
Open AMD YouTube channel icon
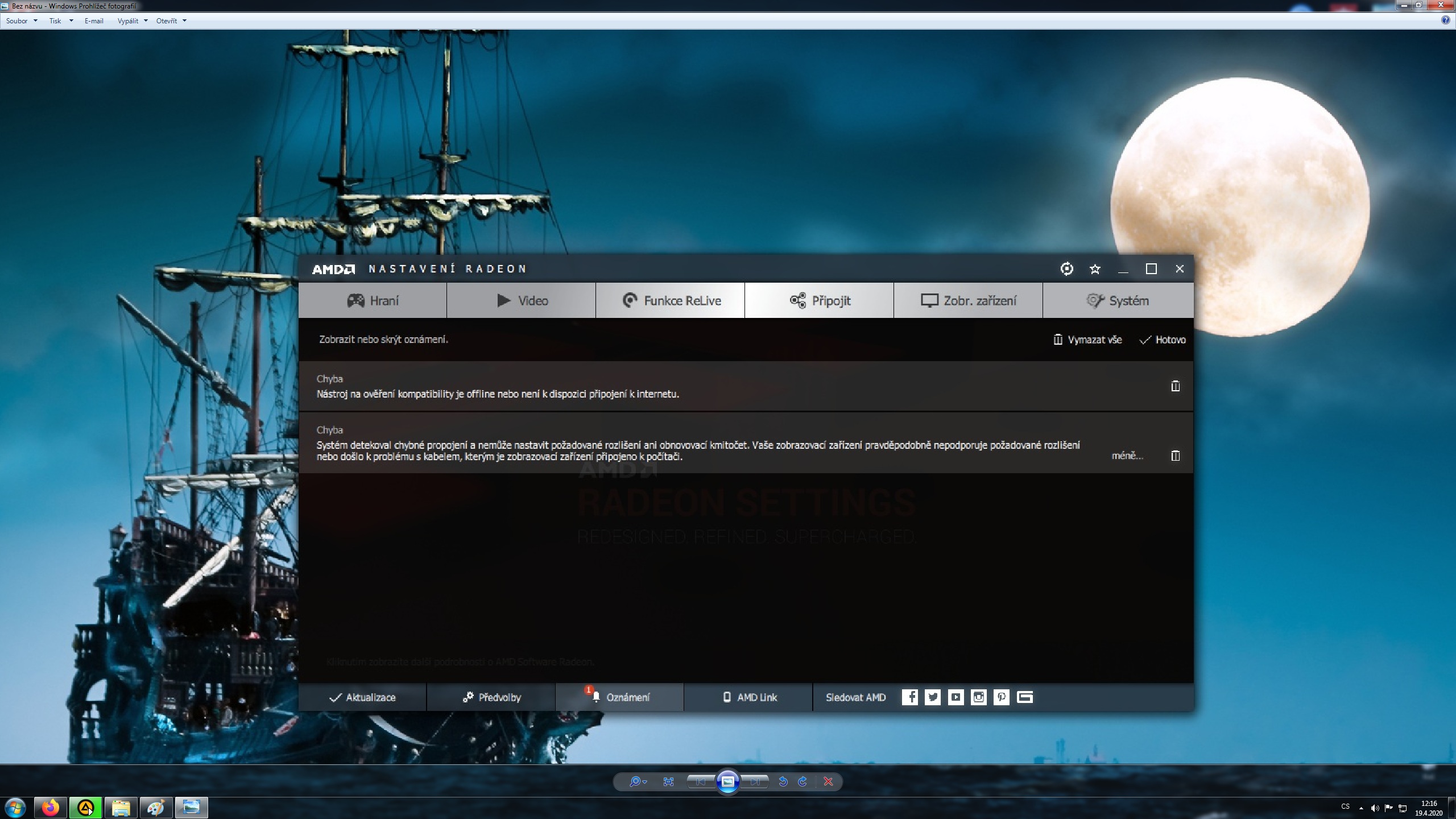955,697
